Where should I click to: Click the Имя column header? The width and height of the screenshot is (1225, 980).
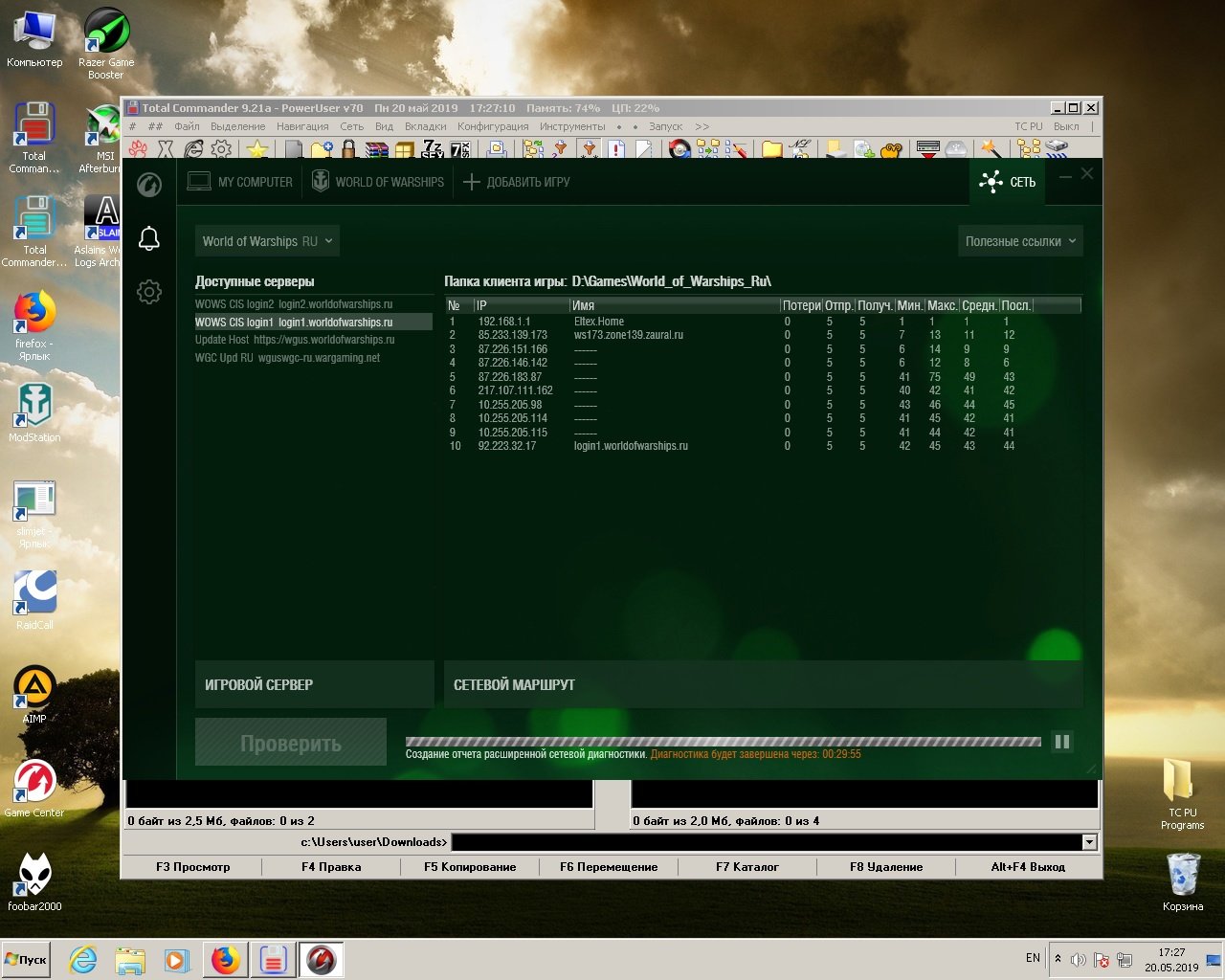676,305
